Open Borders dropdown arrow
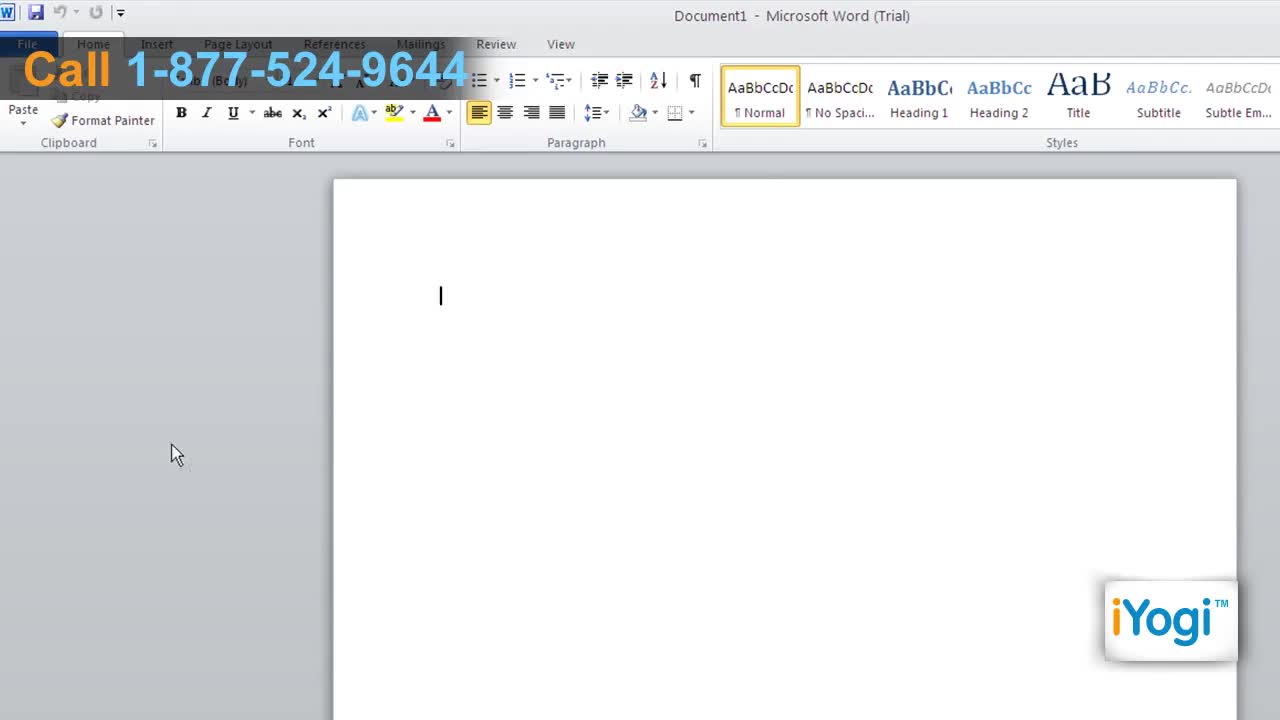The height and width of the screenshot is (720, 1280). pyautogui.click(x=691, y=113)
